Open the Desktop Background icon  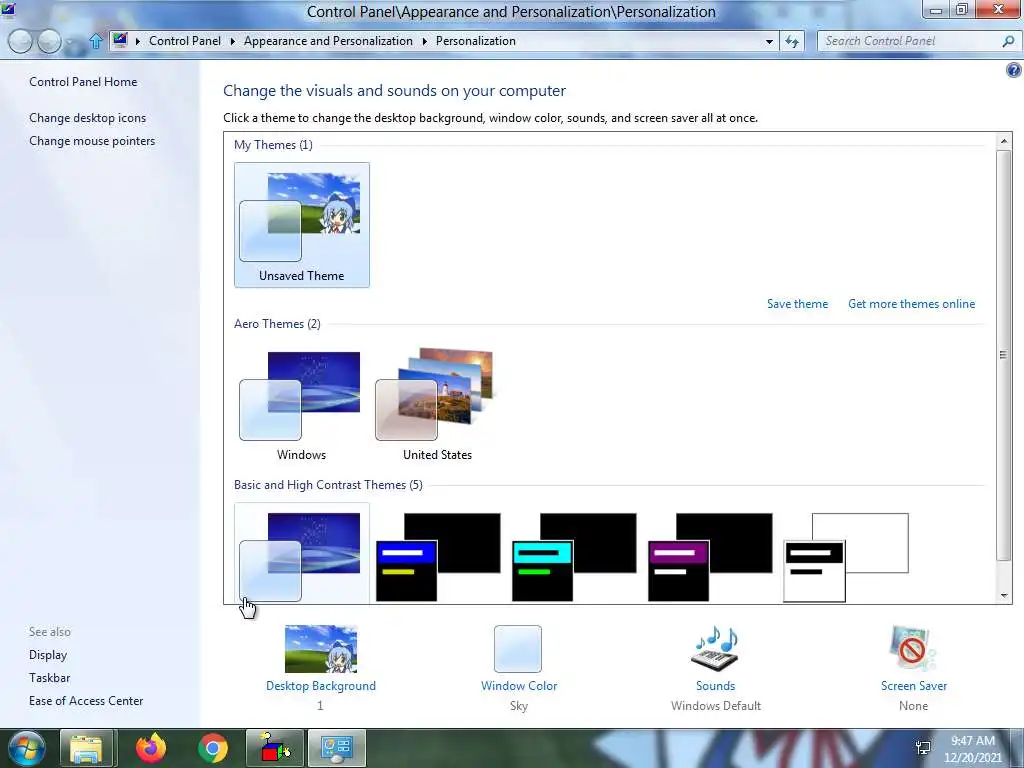point(321,649)
